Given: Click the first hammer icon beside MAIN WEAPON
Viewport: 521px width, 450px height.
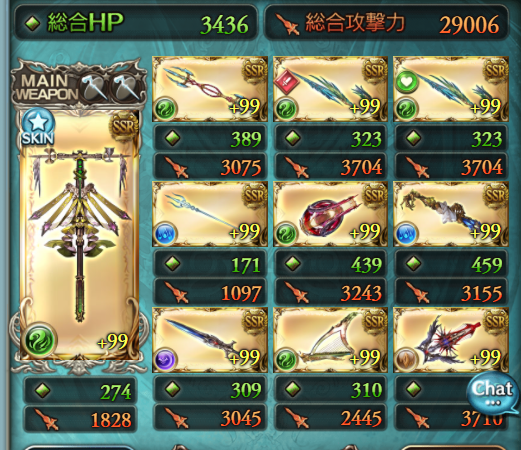Looking at the screenshot, I should pos(95,89).
